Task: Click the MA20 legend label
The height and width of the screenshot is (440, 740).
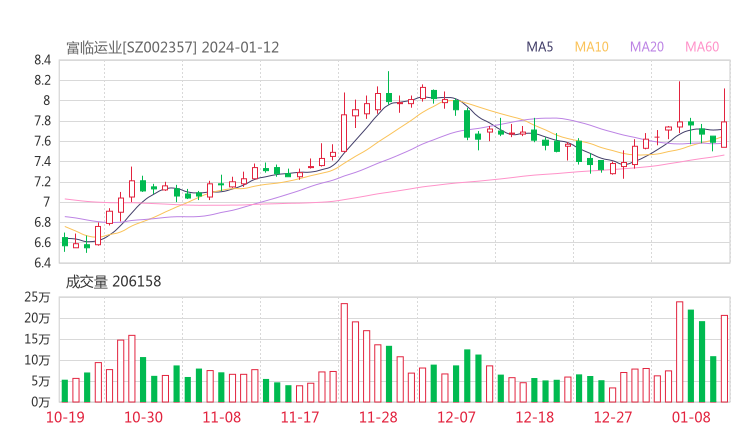Action: pyautogui.click(x=647, y=47)
